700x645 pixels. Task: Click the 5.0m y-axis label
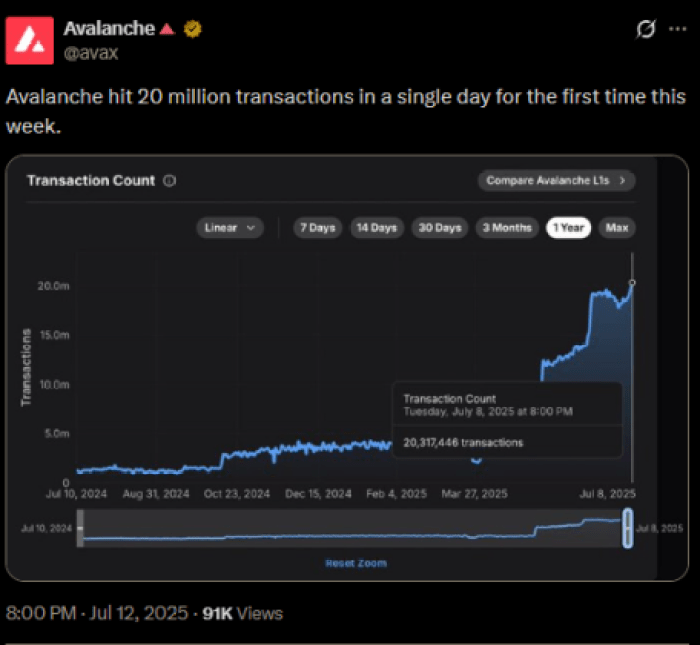57,433
